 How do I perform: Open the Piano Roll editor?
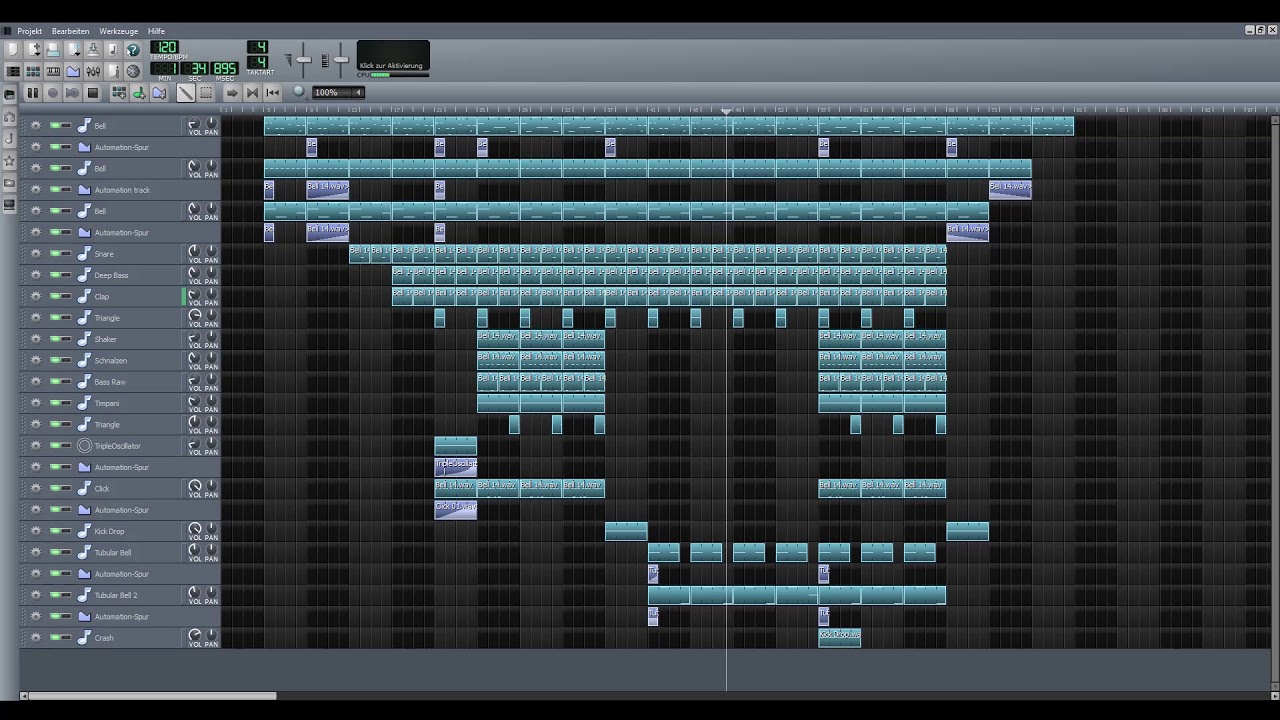click(53, 71)
